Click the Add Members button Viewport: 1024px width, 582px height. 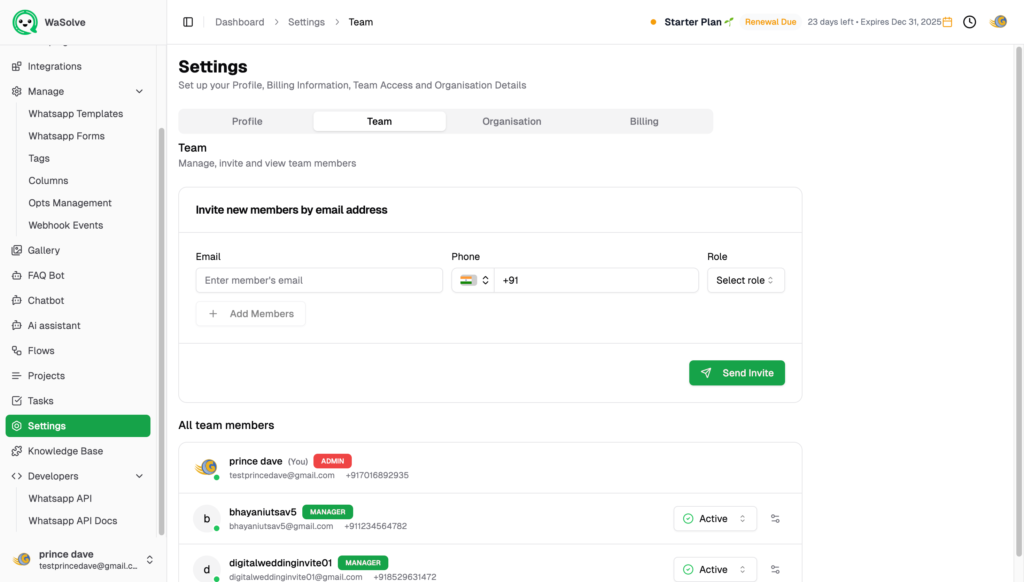tap(251, 314)
